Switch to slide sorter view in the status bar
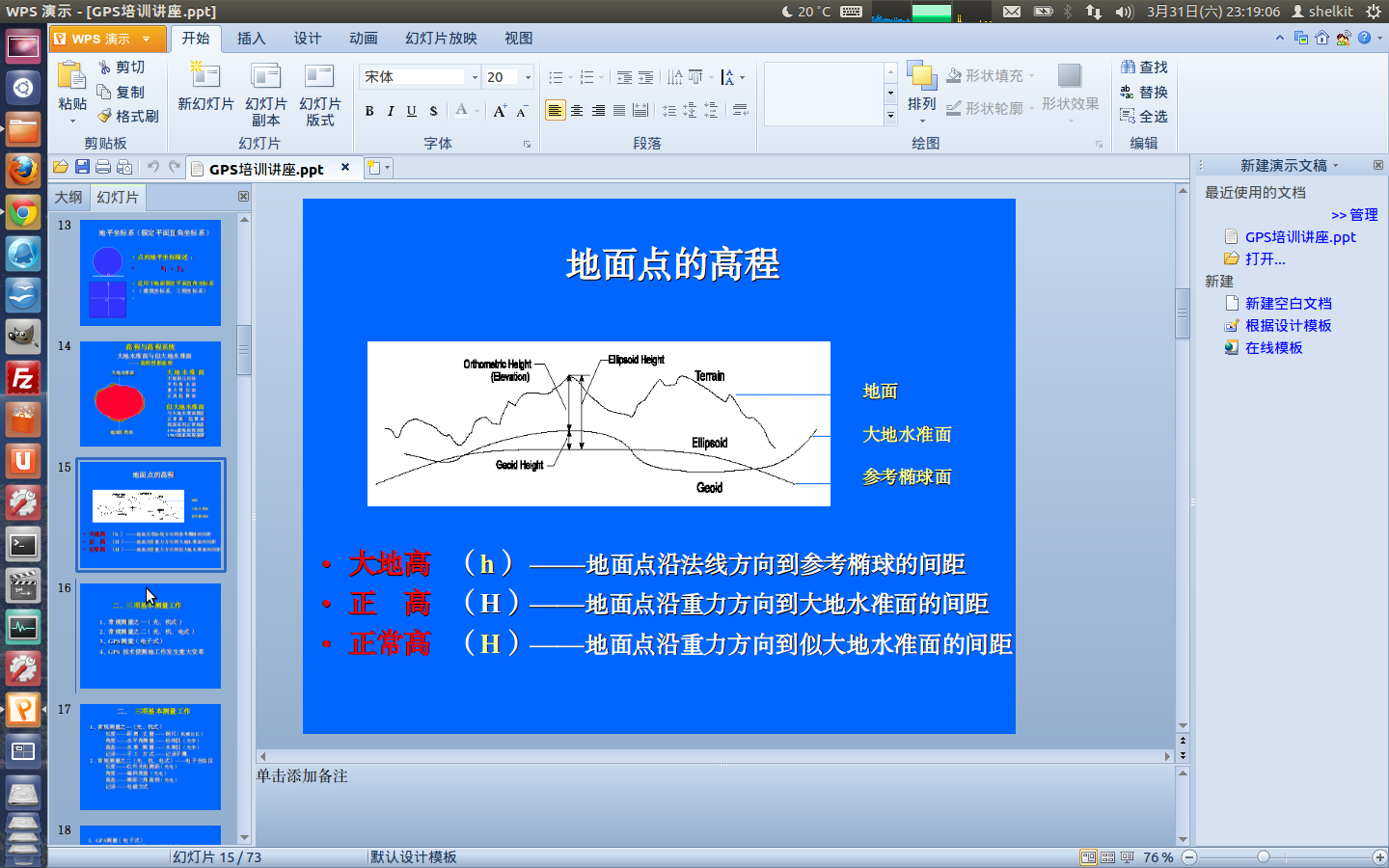1389x868 pixels. point(1108,856)
